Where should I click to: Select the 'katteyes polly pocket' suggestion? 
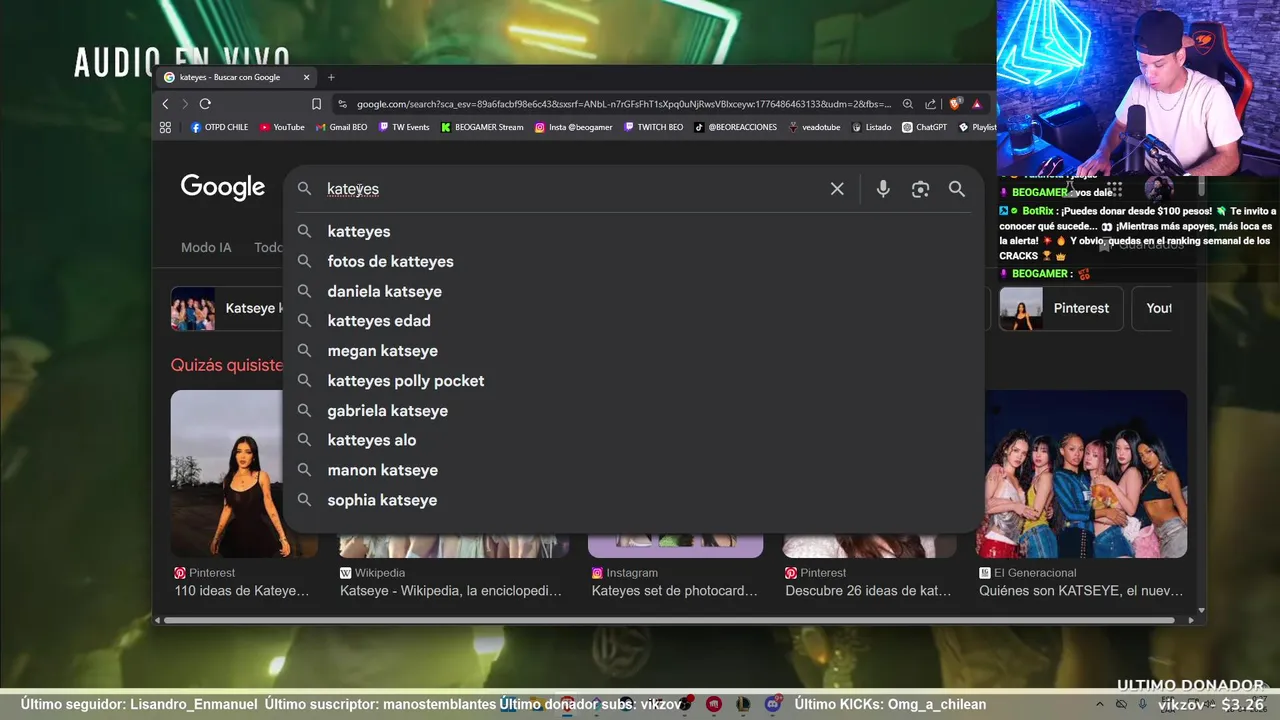[x=634, y=381]
